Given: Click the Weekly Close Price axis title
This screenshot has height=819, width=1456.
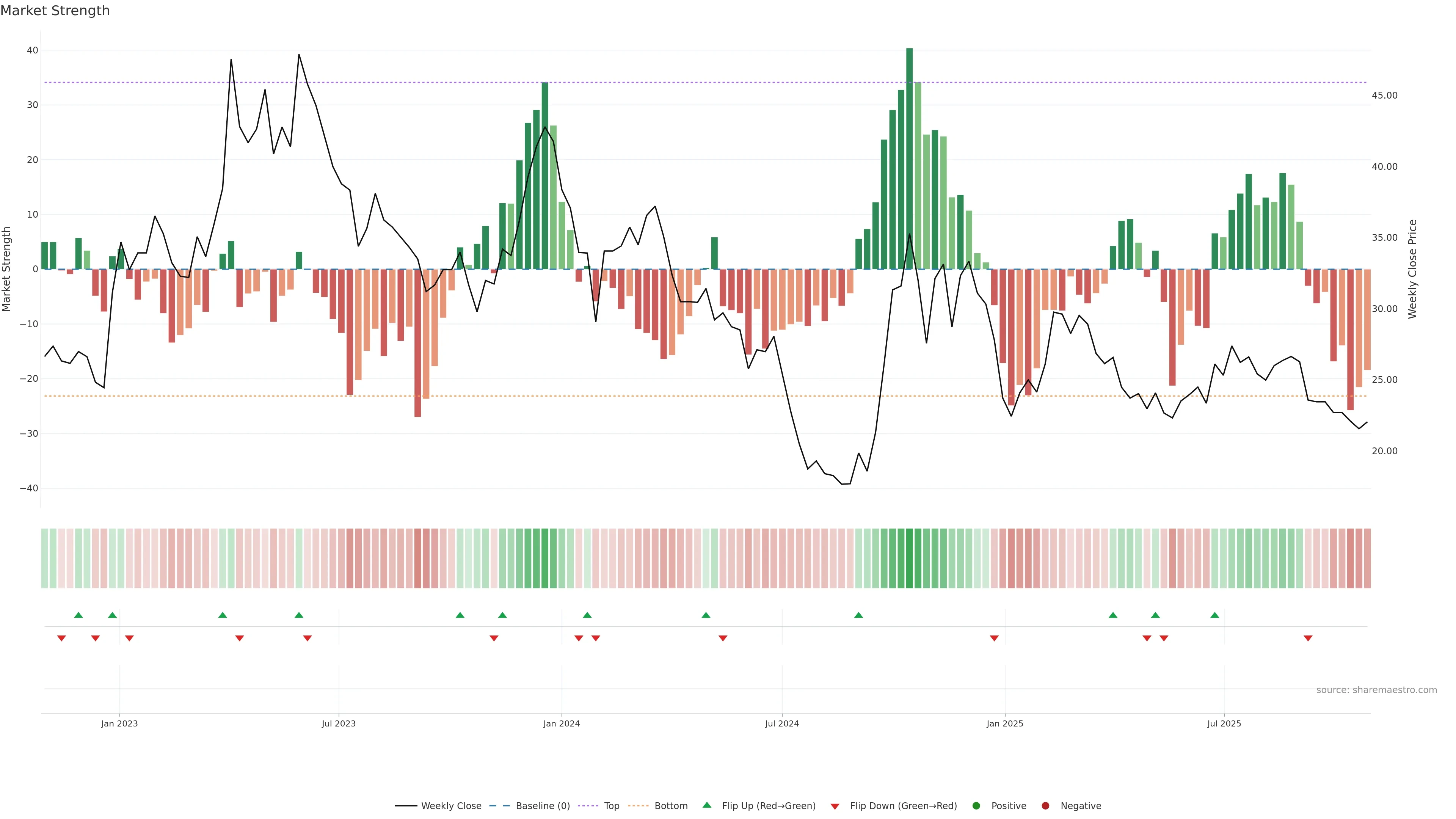Looking at the screenshot, I should point(1412,269).
